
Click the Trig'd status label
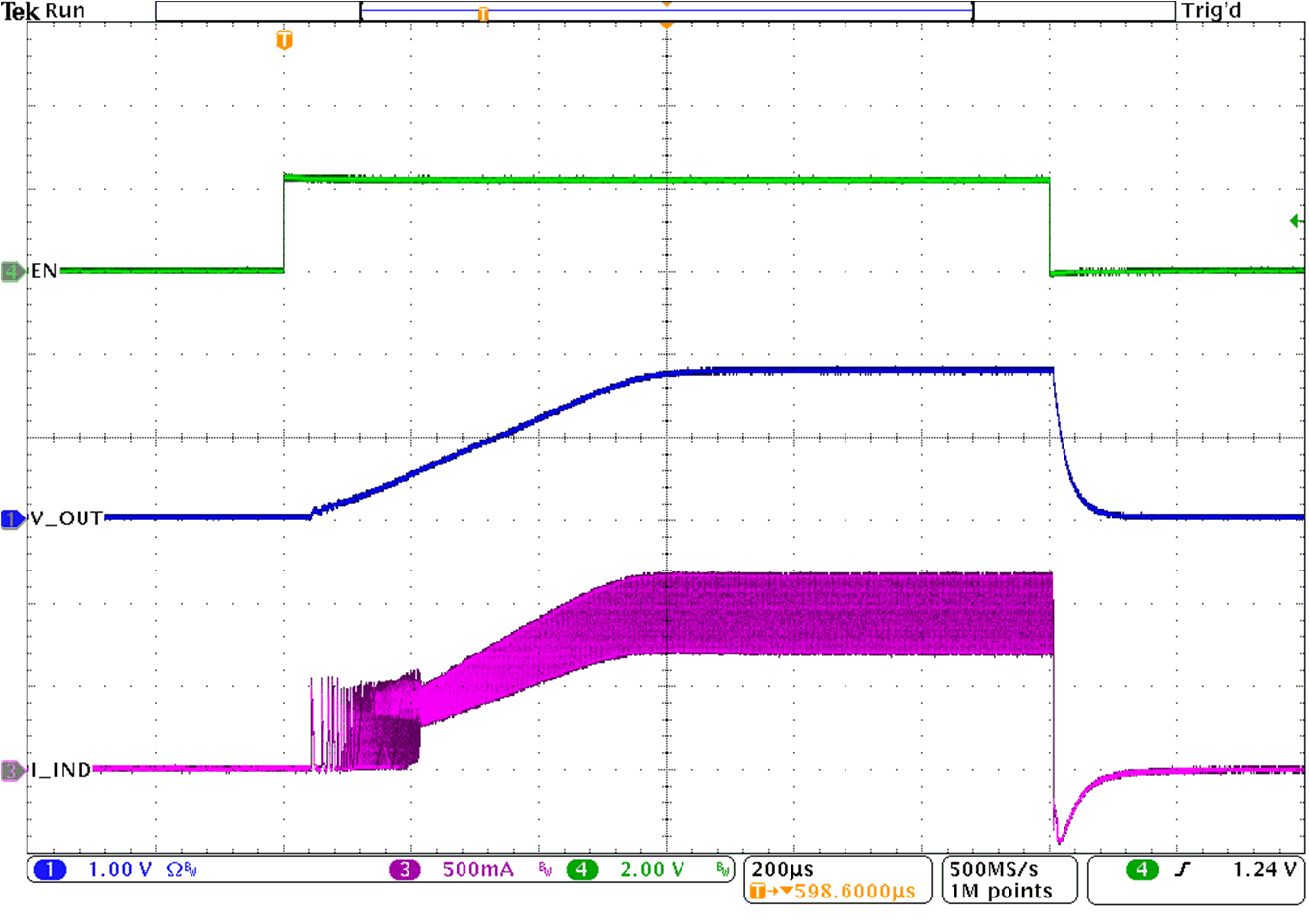coord(1213,11)
